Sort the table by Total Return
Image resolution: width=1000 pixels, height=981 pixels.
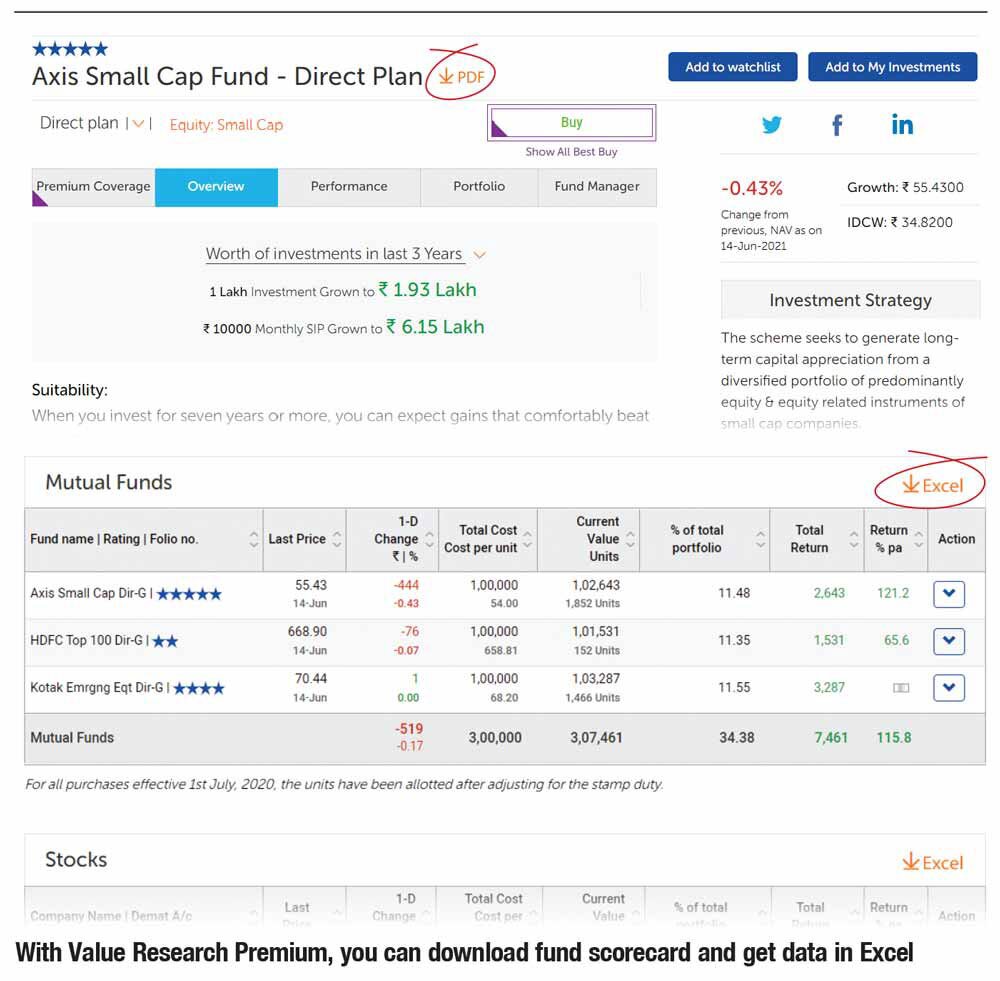click(x=853, y=539)
